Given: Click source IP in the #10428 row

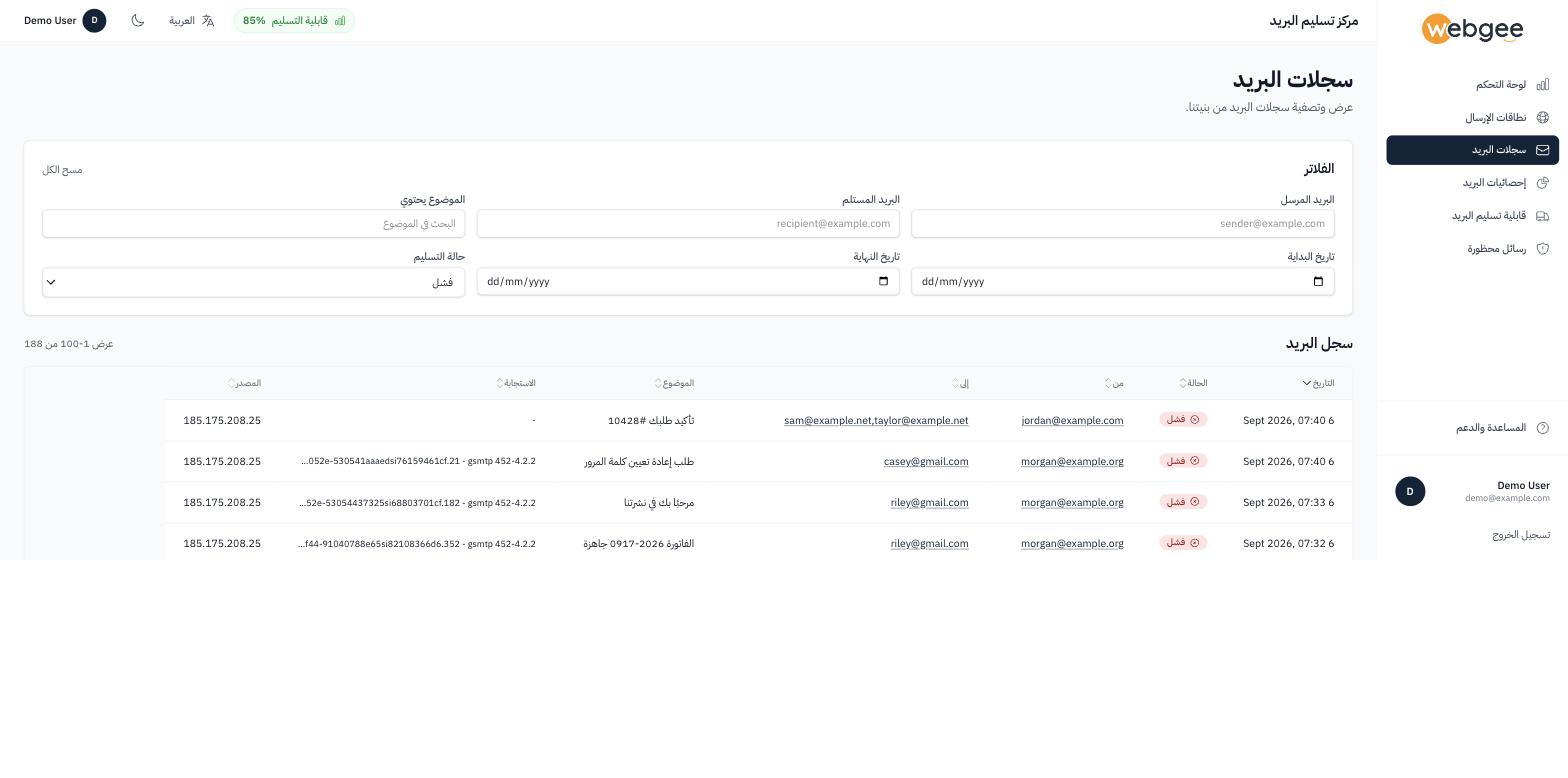Looking at the screenshot, I should tap(222, 421).
